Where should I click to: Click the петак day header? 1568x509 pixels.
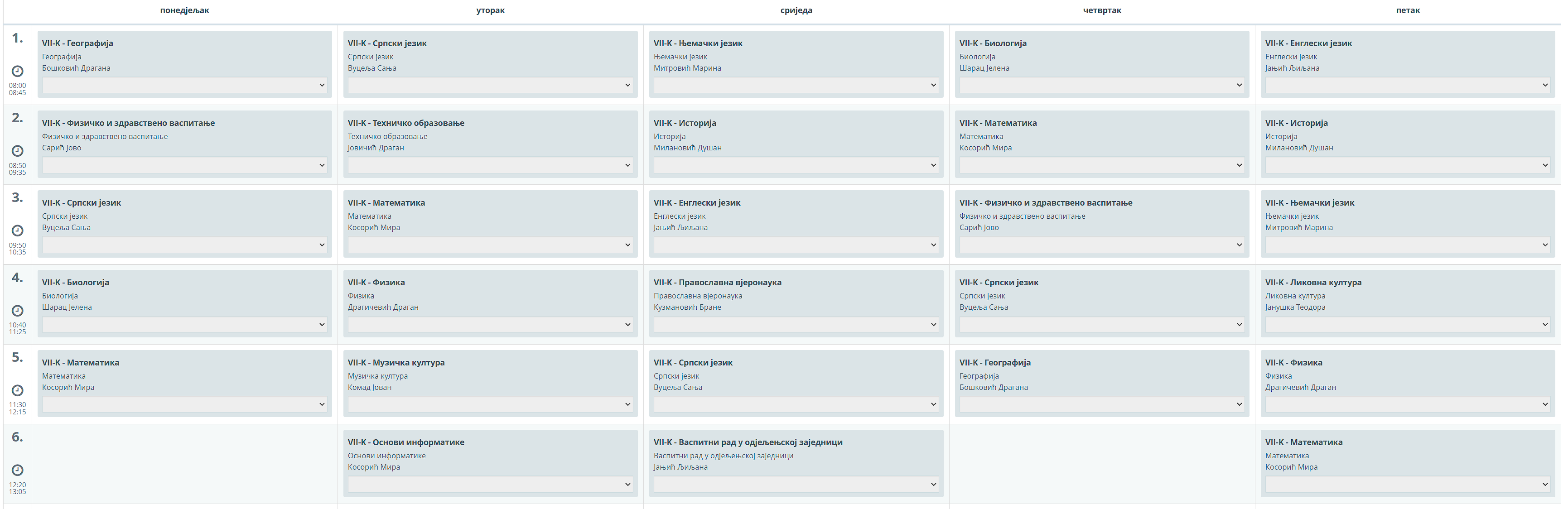point(1408,10)
